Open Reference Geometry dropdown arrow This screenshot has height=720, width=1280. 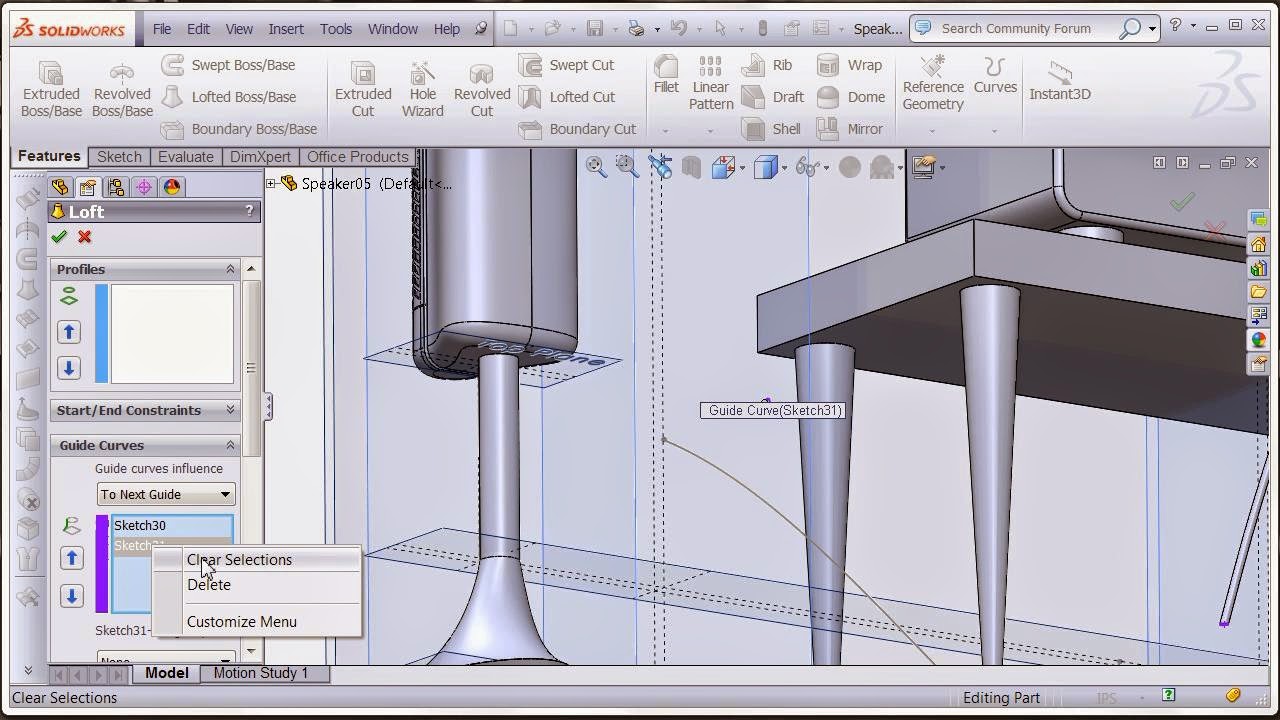(x=933, y=131)
